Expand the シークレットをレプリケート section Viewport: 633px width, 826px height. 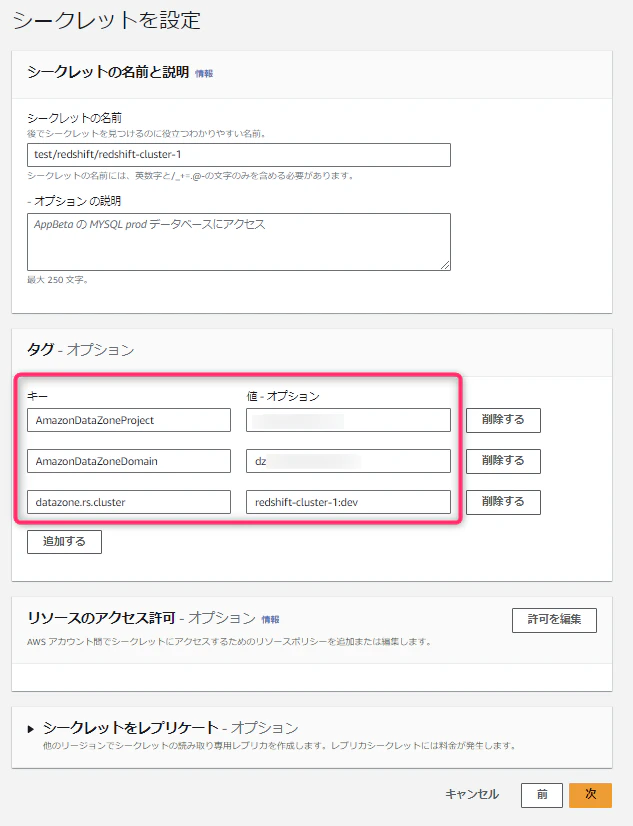point(31,729)
